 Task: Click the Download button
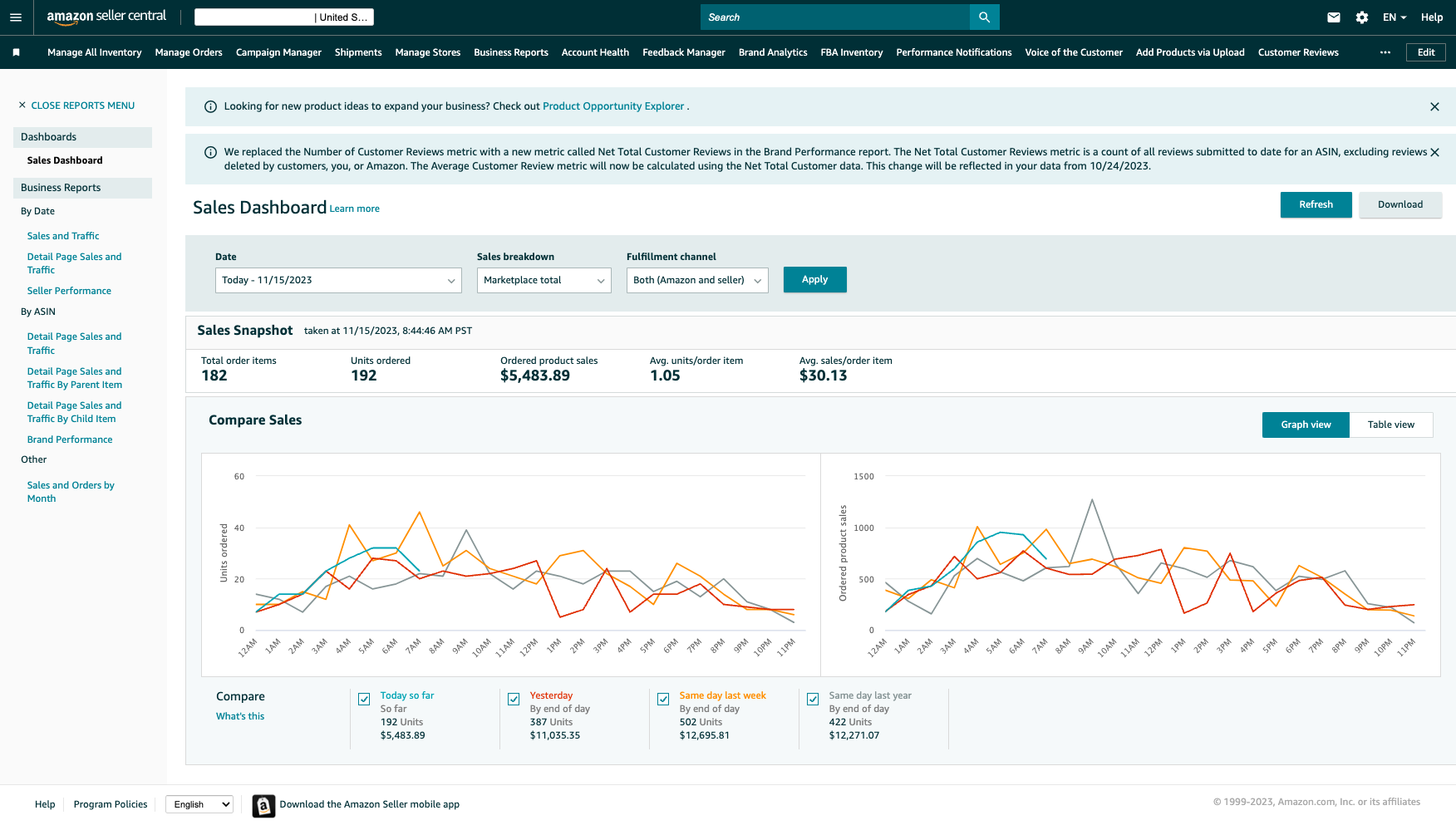pos(1400,204)
